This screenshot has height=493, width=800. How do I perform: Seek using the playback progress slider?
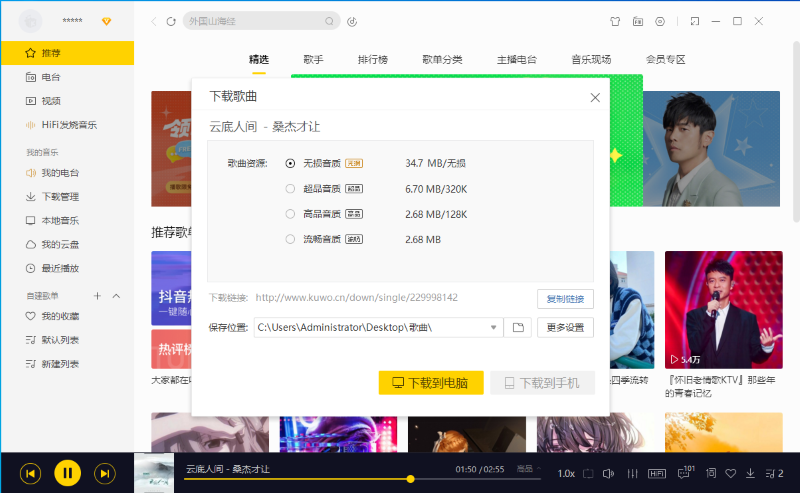(362, 479)
